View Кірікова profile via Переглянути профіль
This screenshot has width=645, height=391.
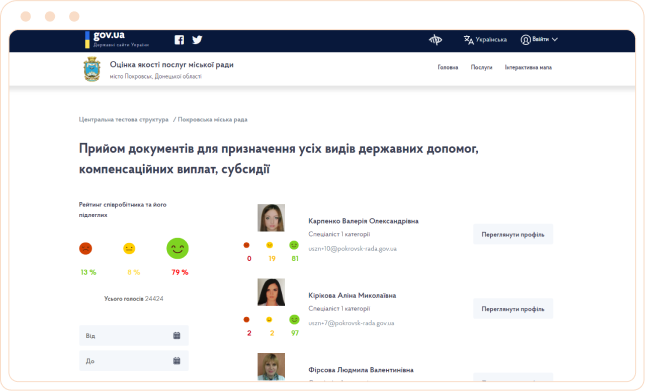click(513, 309)
